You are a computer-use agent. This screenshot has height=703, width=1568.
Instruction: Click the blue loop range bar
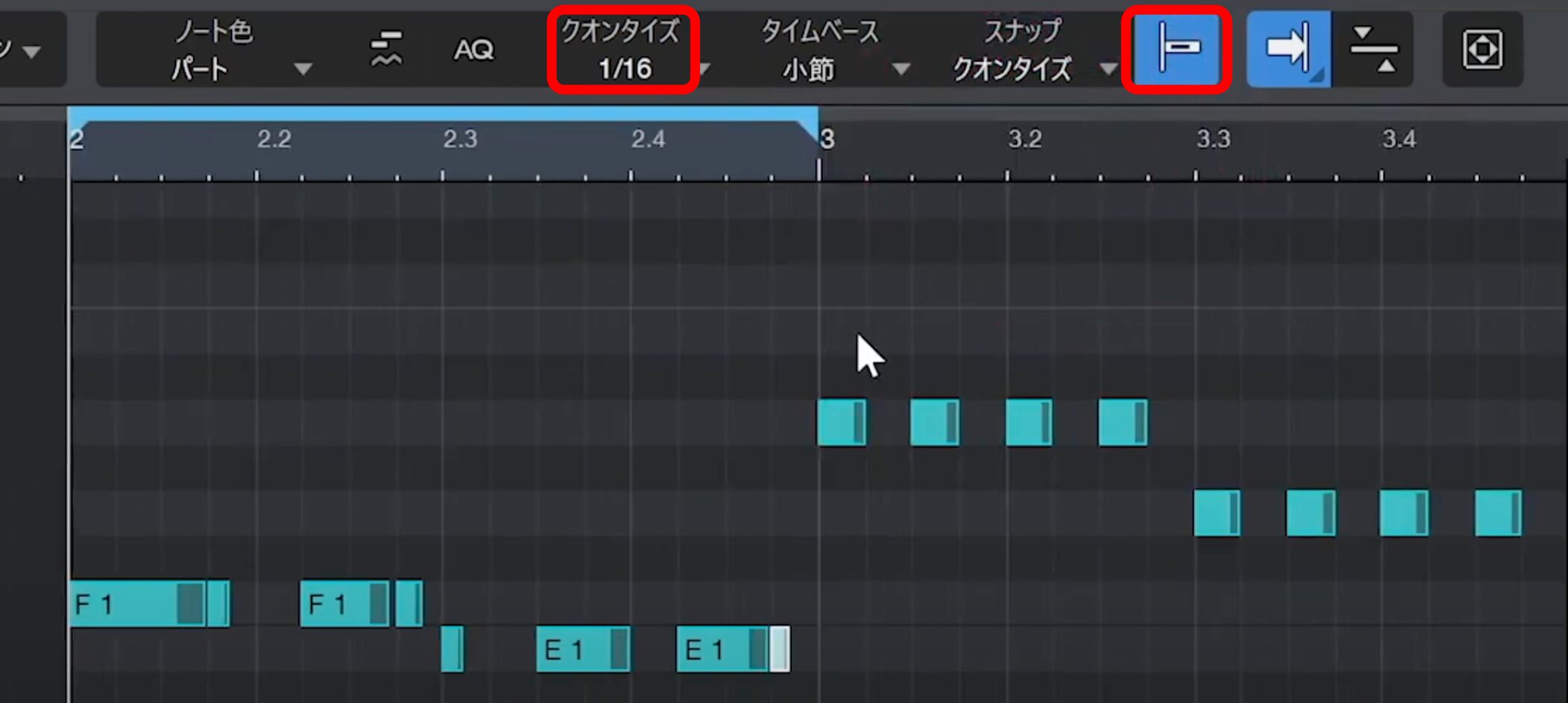tap(441, 114)
